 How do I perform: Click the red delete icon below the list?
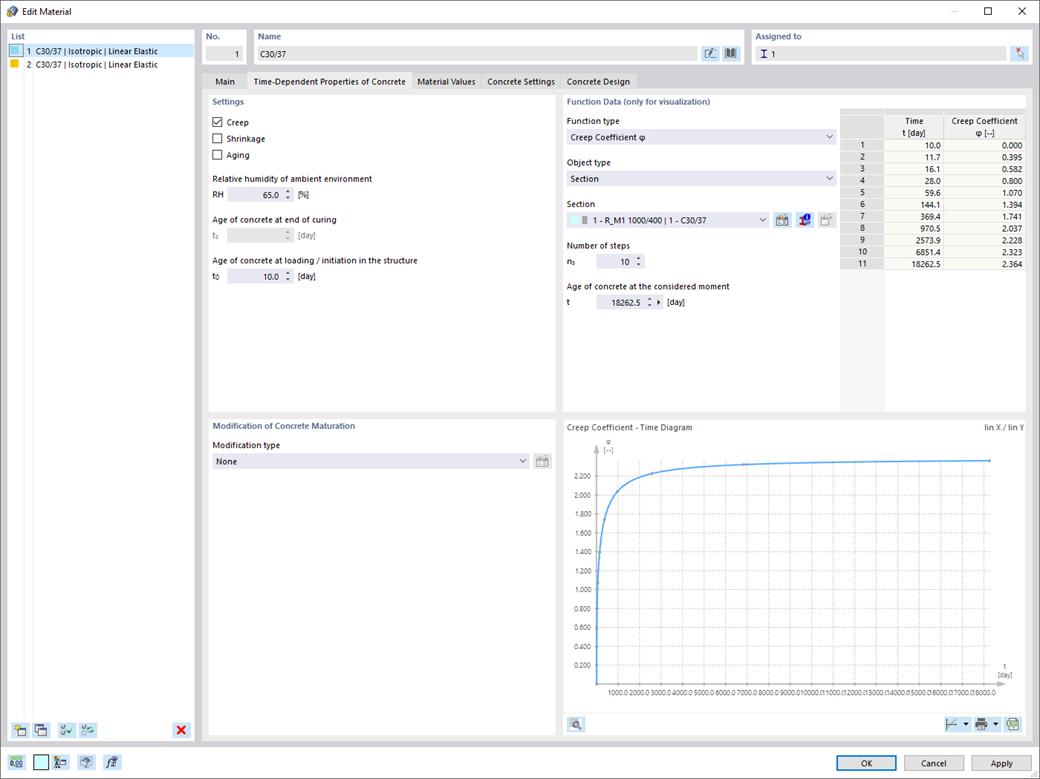point(180,730)
